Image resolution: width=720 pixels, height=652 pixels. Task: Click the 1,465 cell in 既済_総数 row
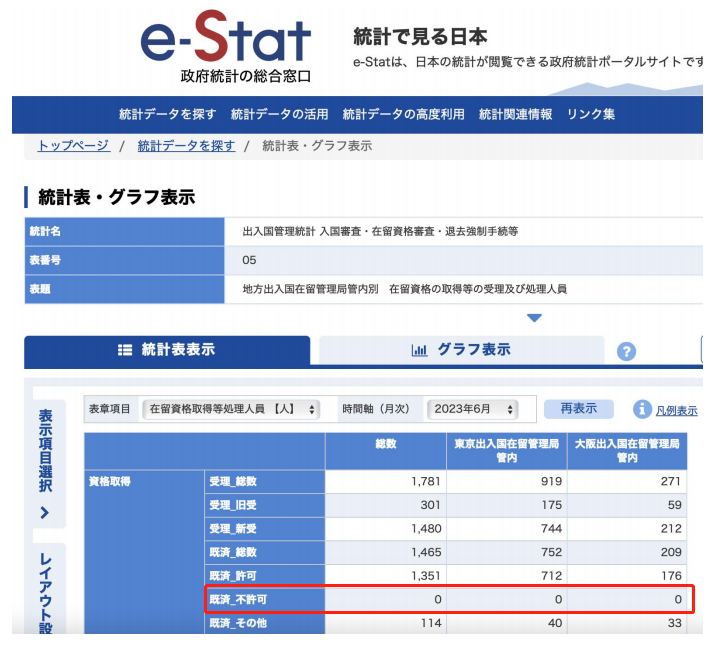(386, 552)
